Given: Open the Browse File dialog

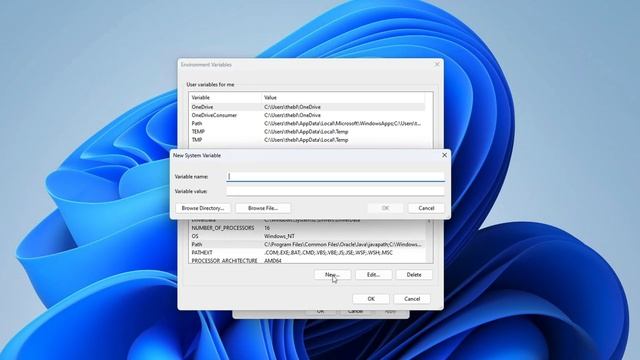Looking at the screenshot, I should point(263,208).
